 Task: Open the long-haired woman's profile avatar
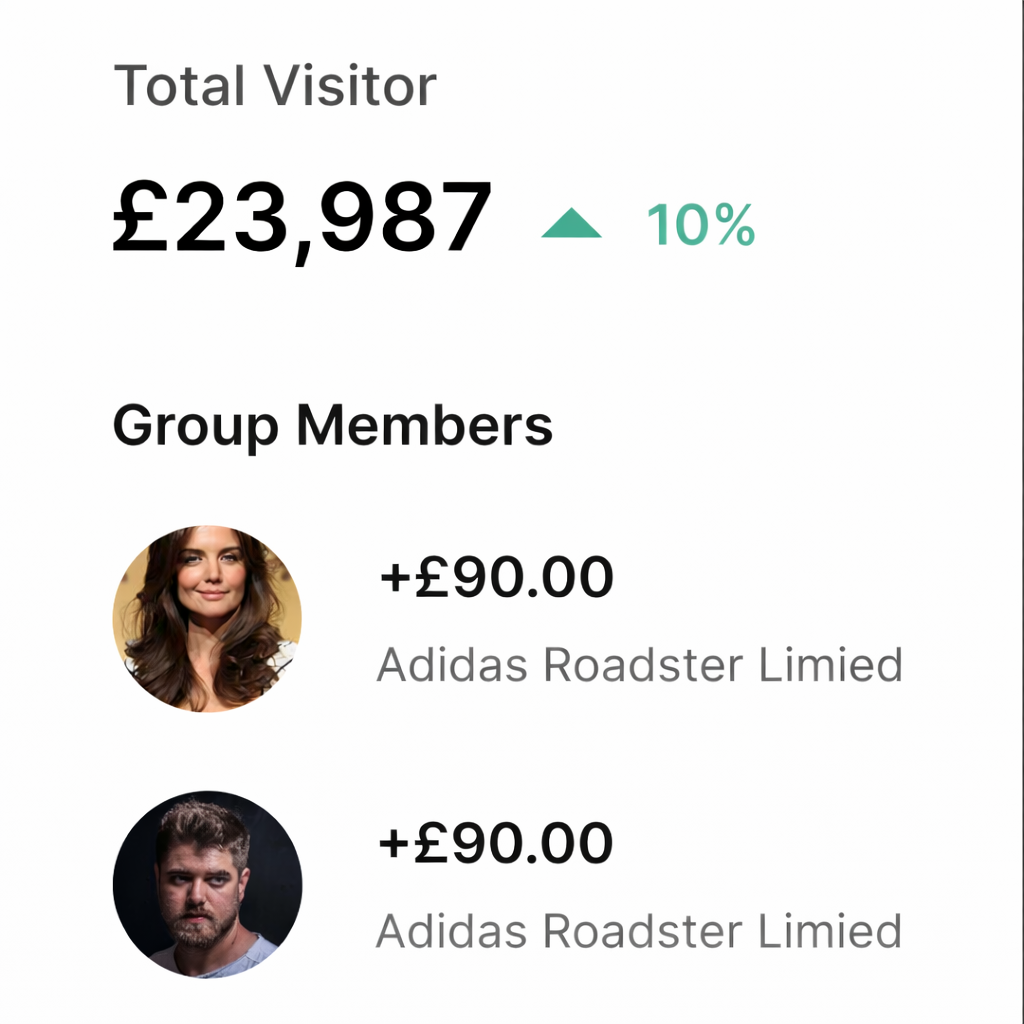point(207,619)
